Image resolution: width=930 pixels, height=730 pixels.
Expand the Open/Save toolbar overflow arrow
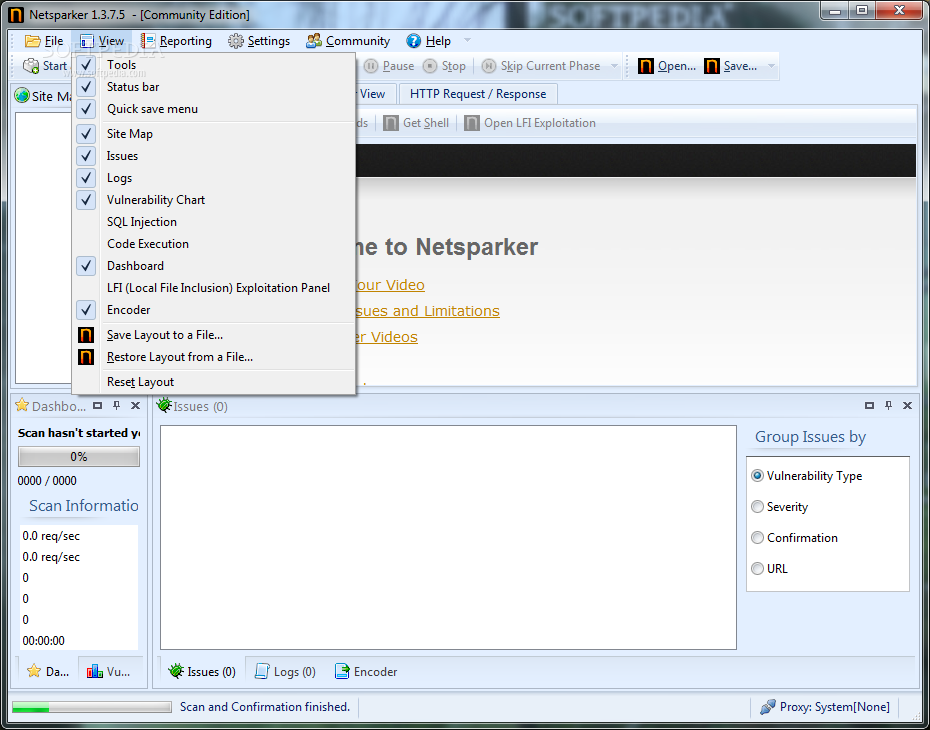click(772, 66)
